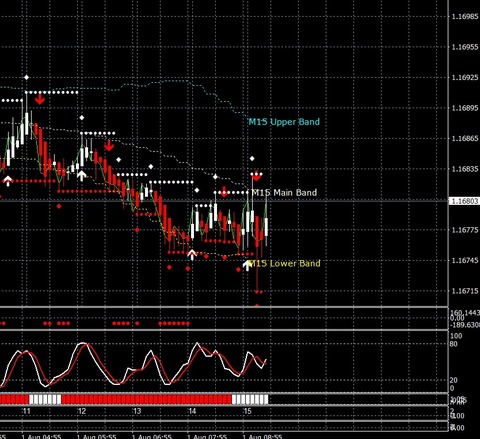Click the stochastic 80 level label
Image resolution: width=480 pixels, height=439 pixels.
click(x=454, y=344)
